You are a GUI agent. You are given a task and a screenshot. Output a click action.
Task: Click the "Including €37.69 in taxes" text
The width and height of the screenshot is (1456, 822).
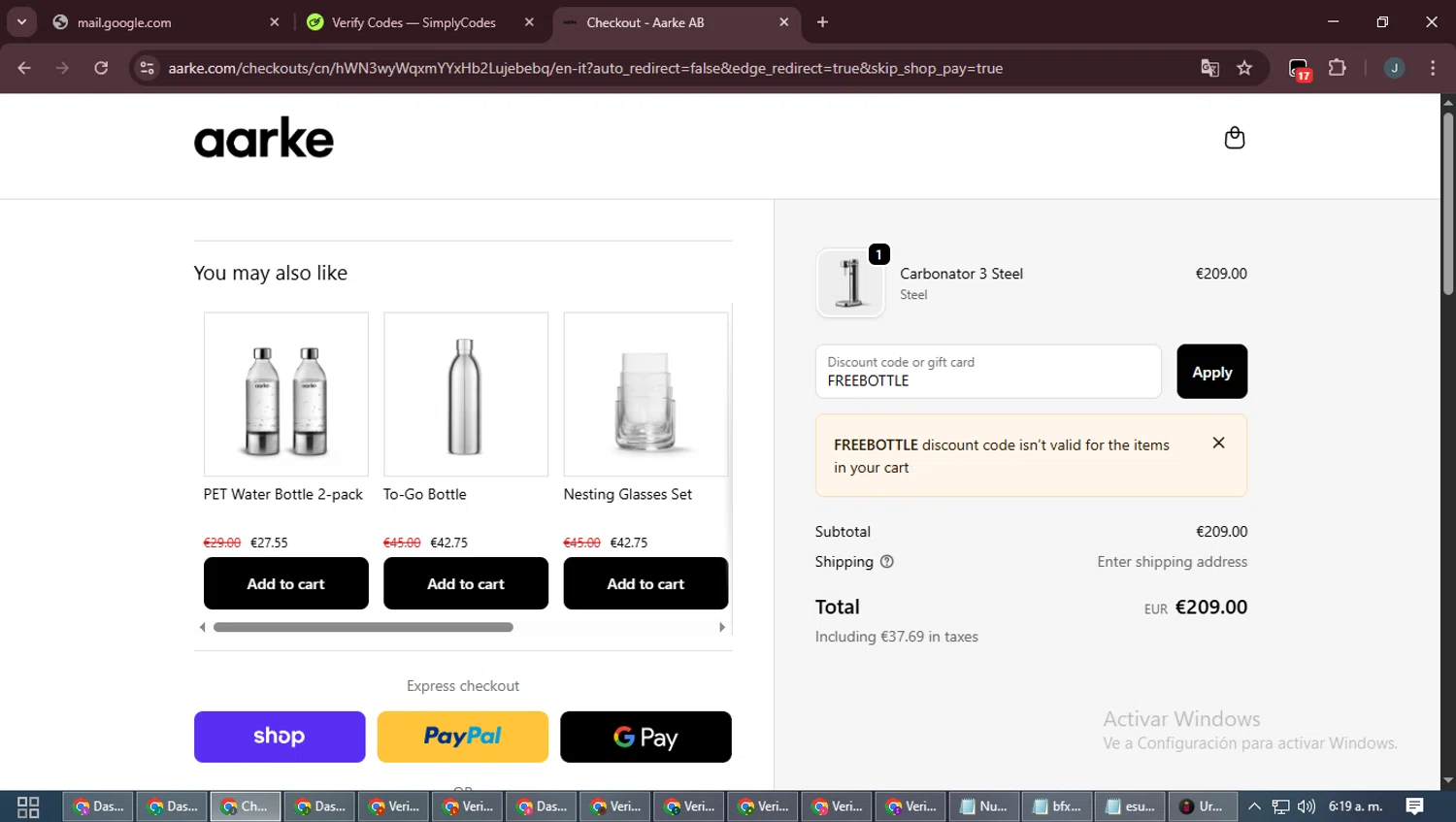(897, 637)
